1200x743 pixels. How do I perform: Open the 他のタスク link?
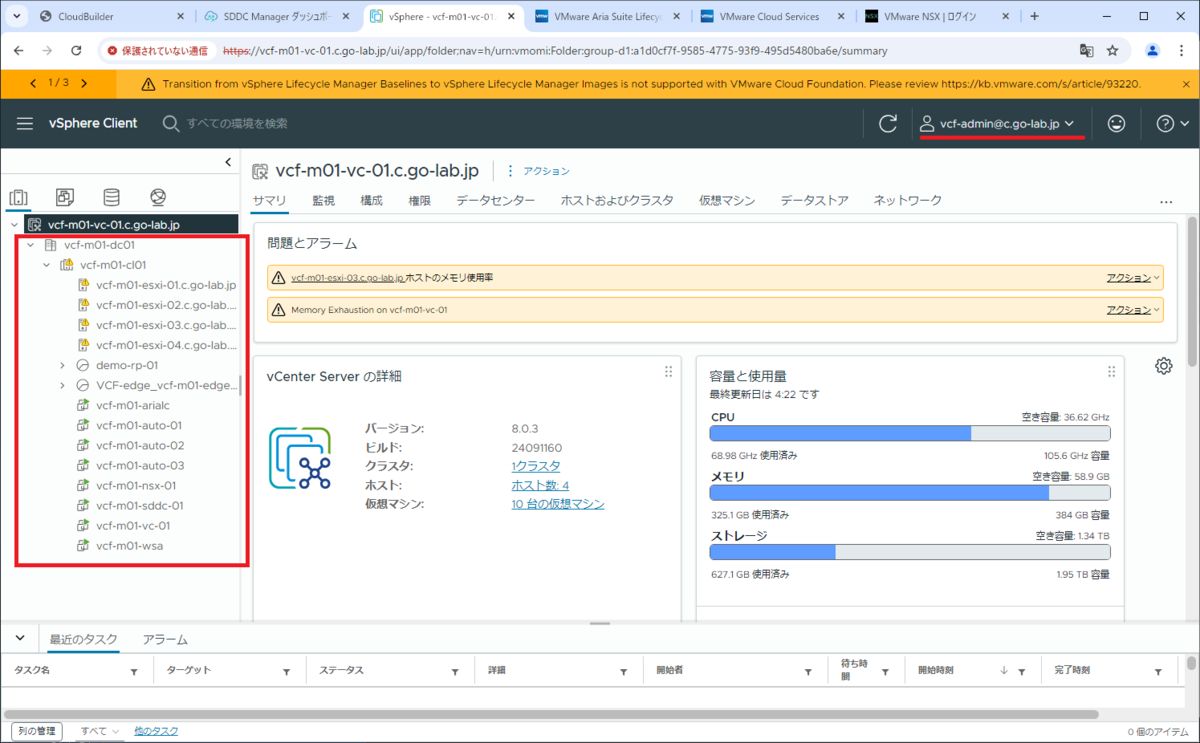click(156, 731)
